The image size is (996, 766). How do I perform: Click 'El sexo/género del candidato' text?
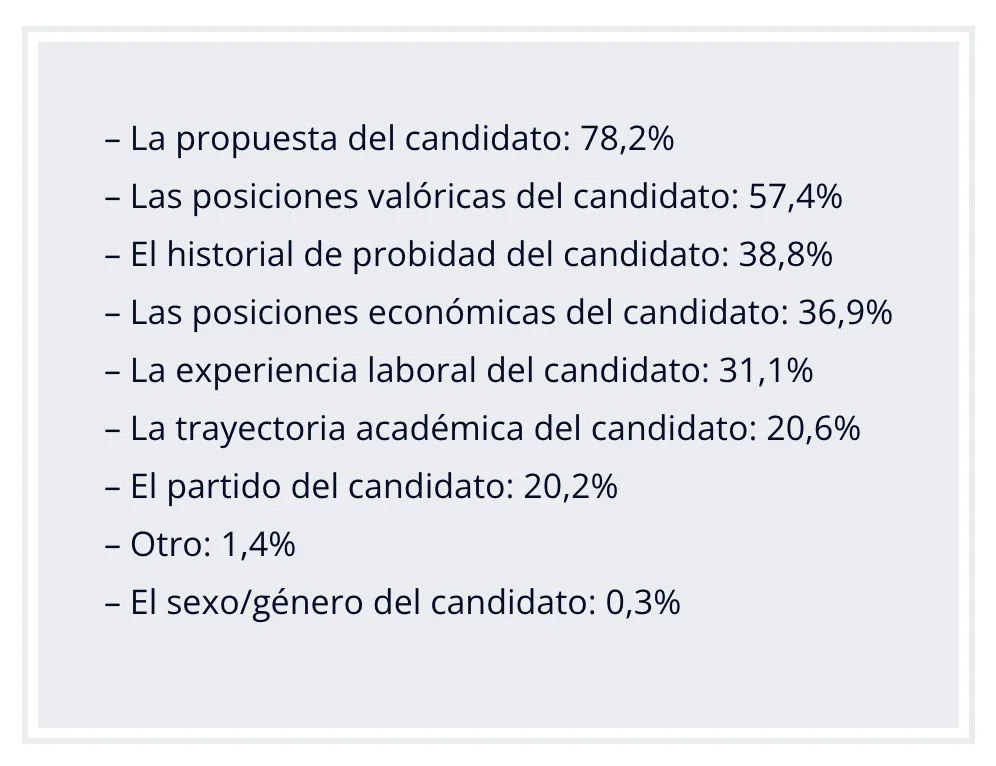pos(359,603)
